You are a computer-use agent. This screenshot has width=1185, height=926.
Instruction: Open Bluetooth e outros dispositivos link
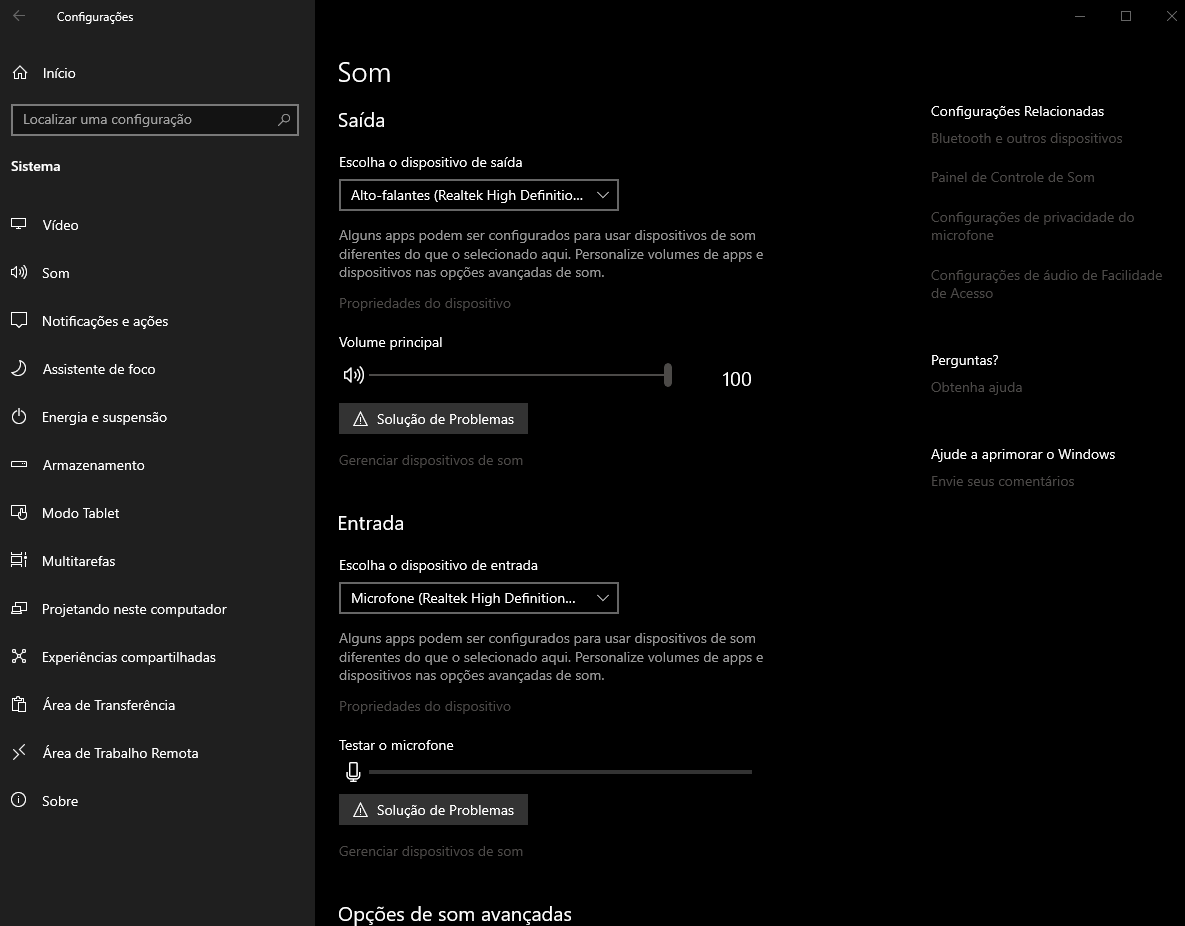1026,138
